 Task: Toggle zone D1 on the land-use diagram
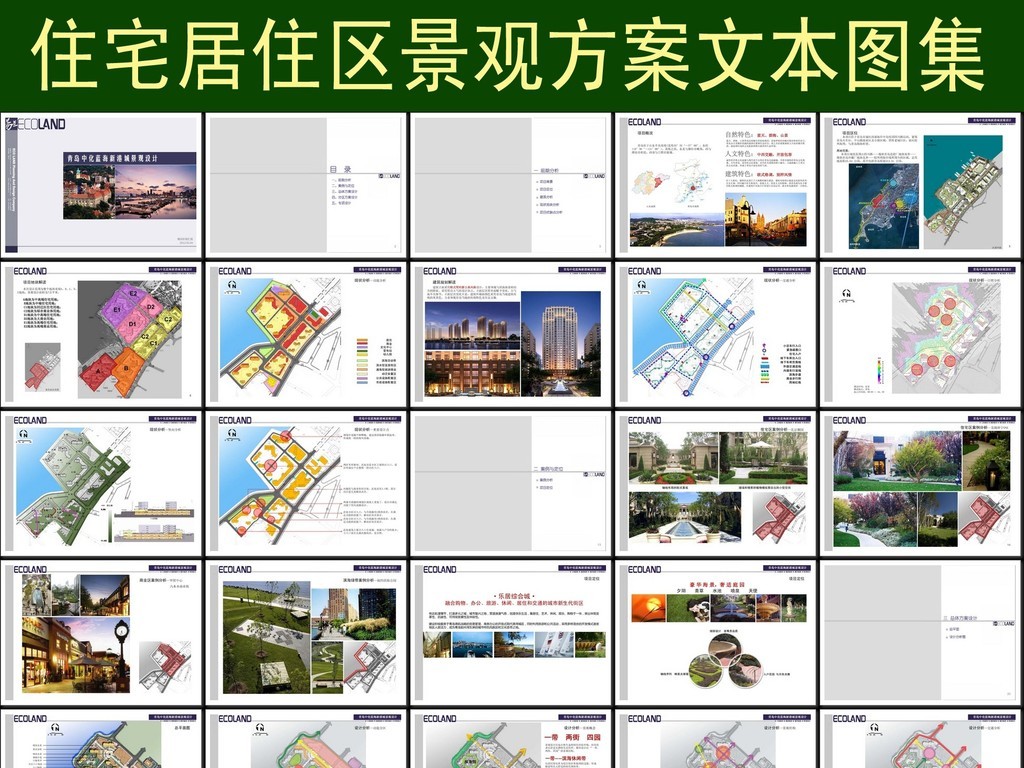pos(132,323)
